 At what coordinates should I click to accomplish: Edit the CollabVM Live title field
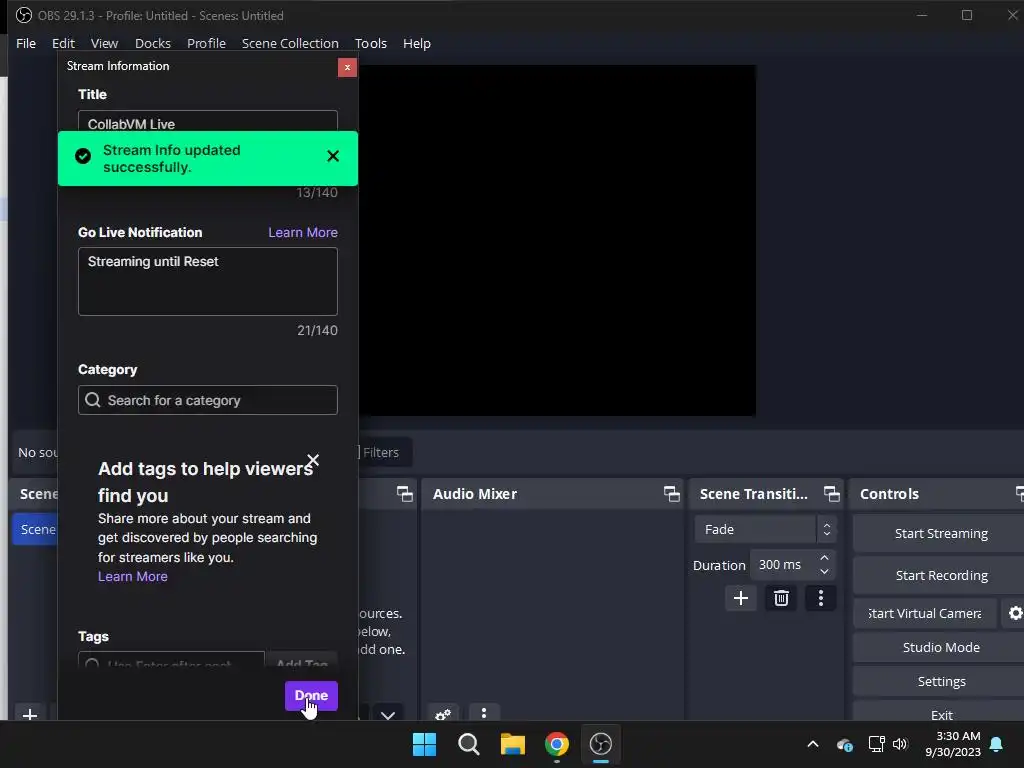coord(208,123)
